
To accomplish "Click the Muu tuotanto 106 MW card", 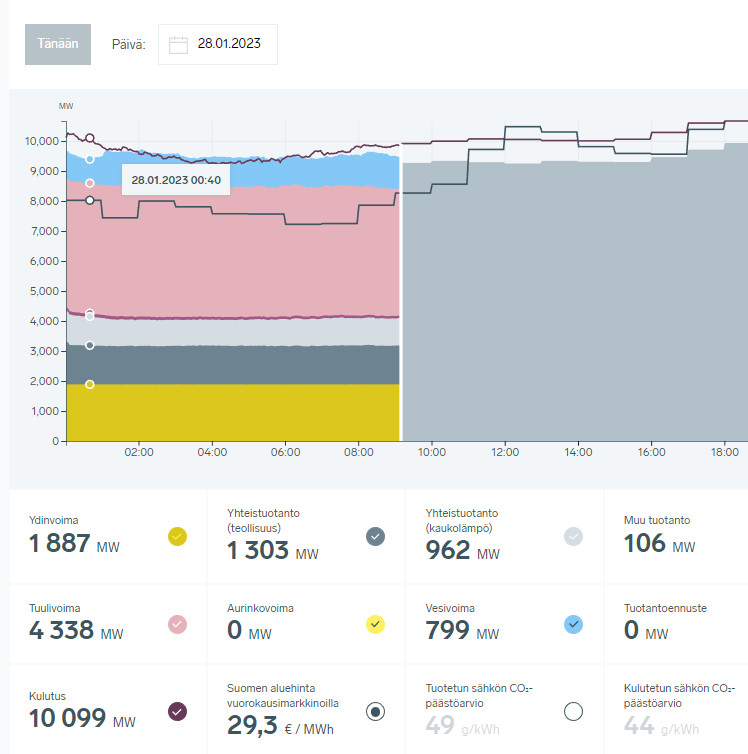I will click(x=676, y=537).
